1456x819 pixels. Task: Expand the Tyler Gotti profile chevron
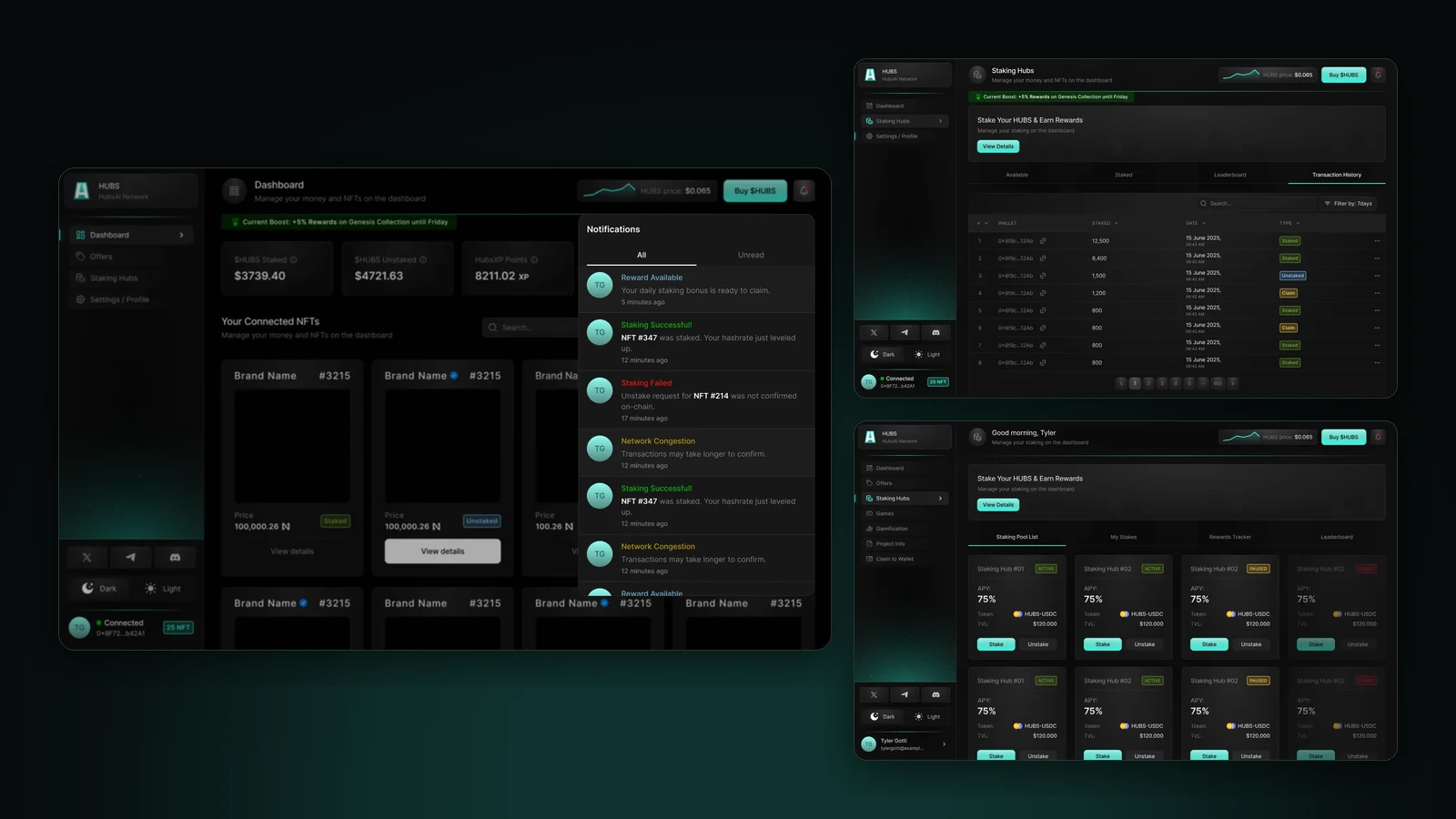click(x=944, y=744)
